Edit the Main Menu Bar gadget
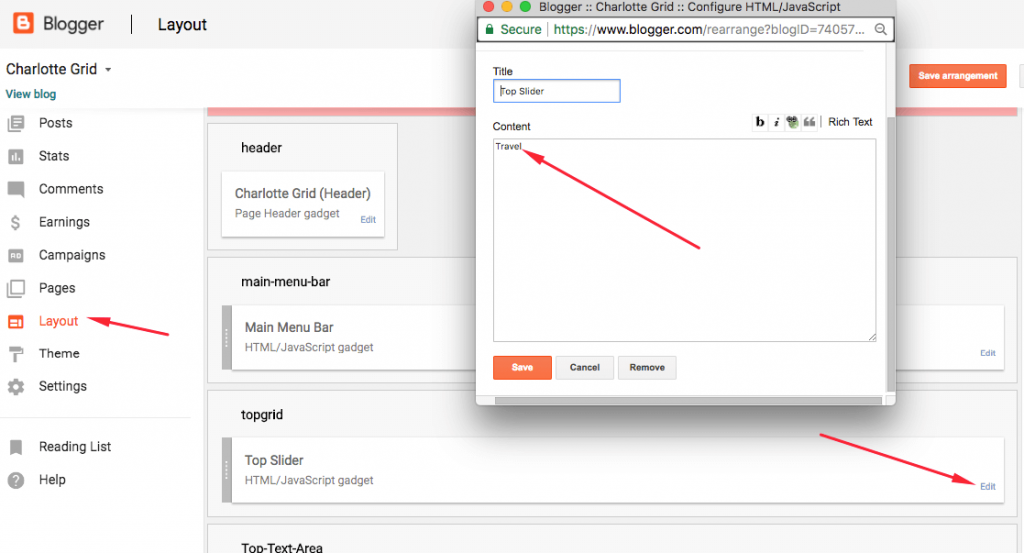Viewport: 1024px width, 553px height. 987,353
